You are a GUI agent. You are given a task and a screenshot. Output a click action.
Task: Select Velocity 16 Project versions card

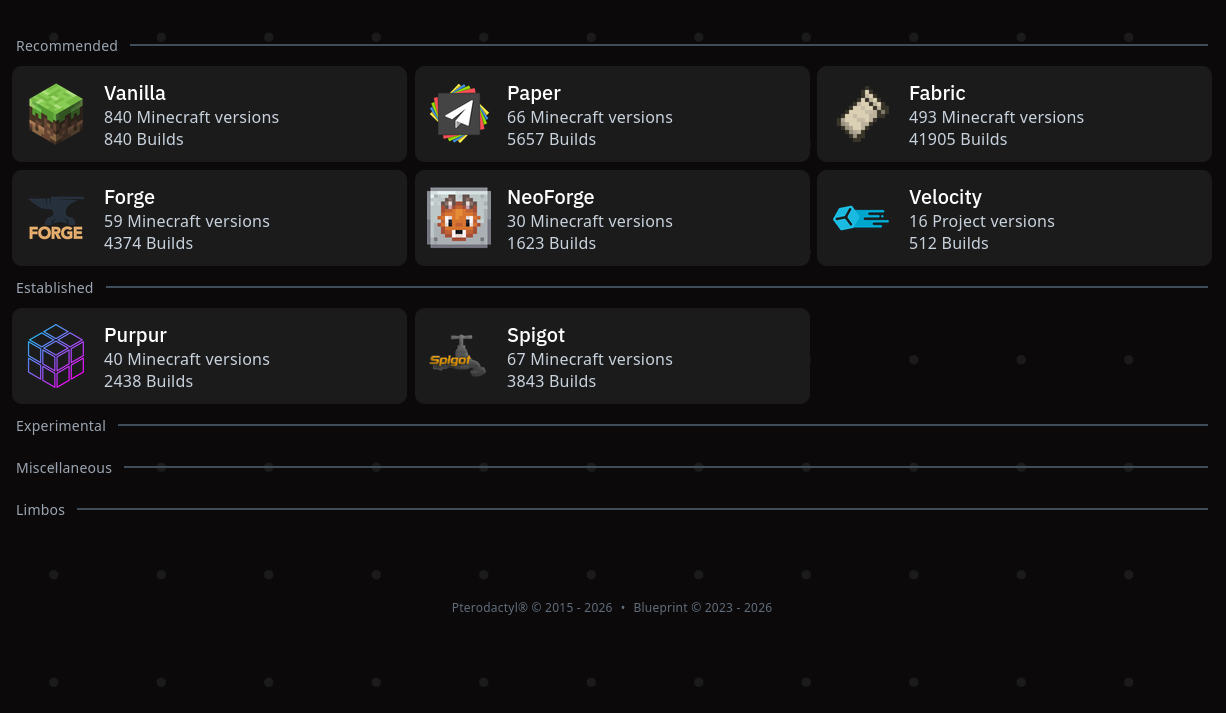tap(1014, 218)
